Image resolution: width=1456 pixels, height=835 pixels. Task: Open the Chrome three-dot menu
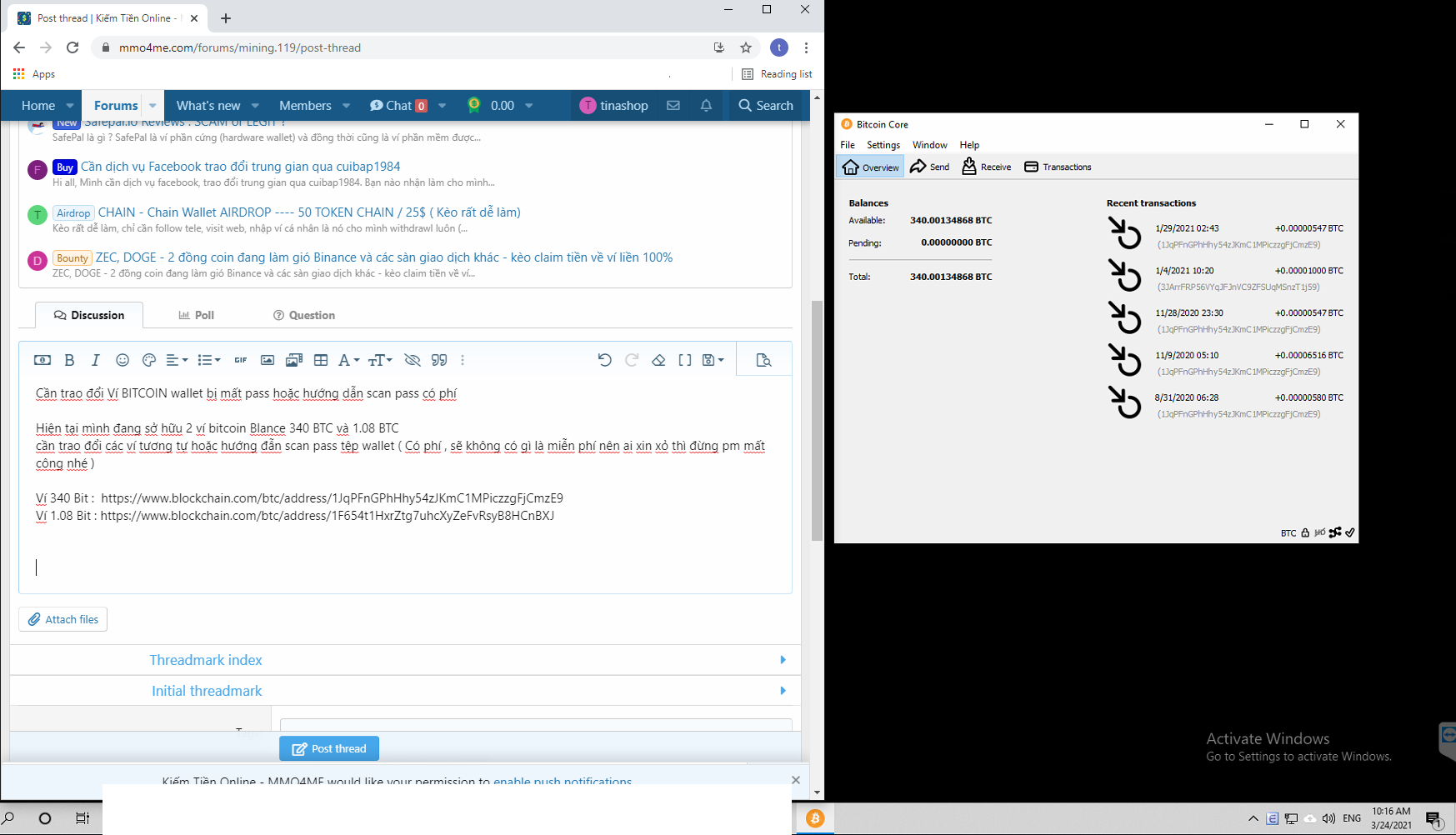(806, 47)
